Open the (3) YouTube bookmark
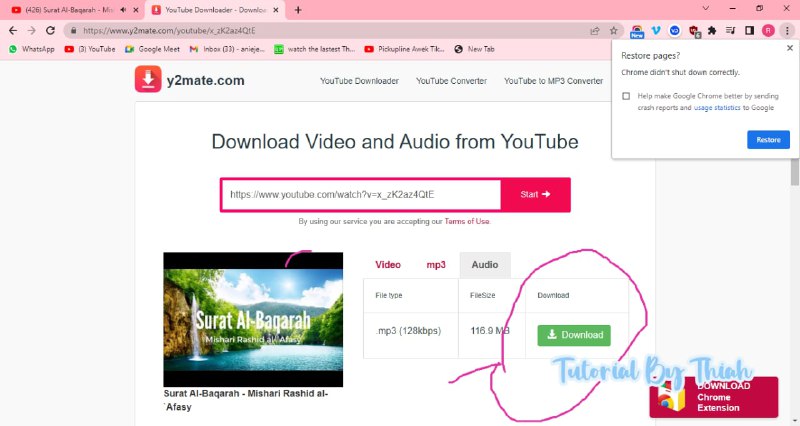Image resolution: width=800 pixels, height=426 pixels. pyautogui.click(x=90, y=49)
